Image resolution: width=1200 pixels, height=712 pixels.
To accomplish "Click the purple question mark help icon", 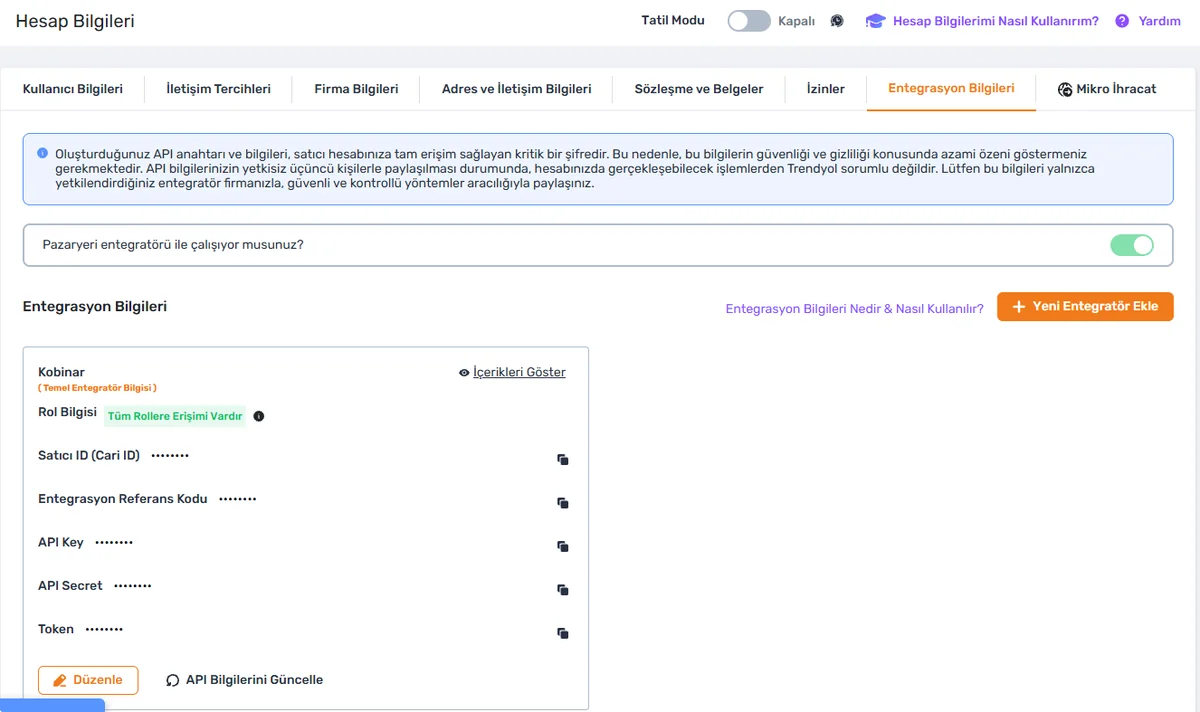I will point(1122,21).
